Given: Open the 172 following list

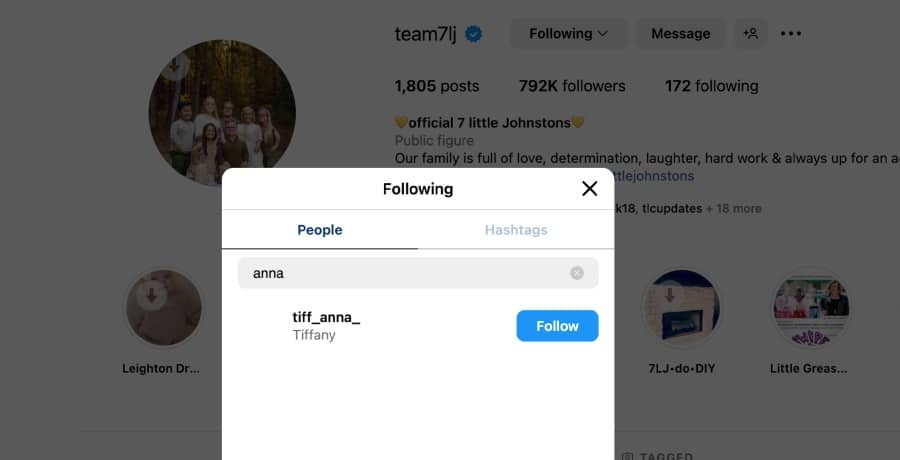Looking at the screenshot, I should pyautogui.click(x=711, y=86).
